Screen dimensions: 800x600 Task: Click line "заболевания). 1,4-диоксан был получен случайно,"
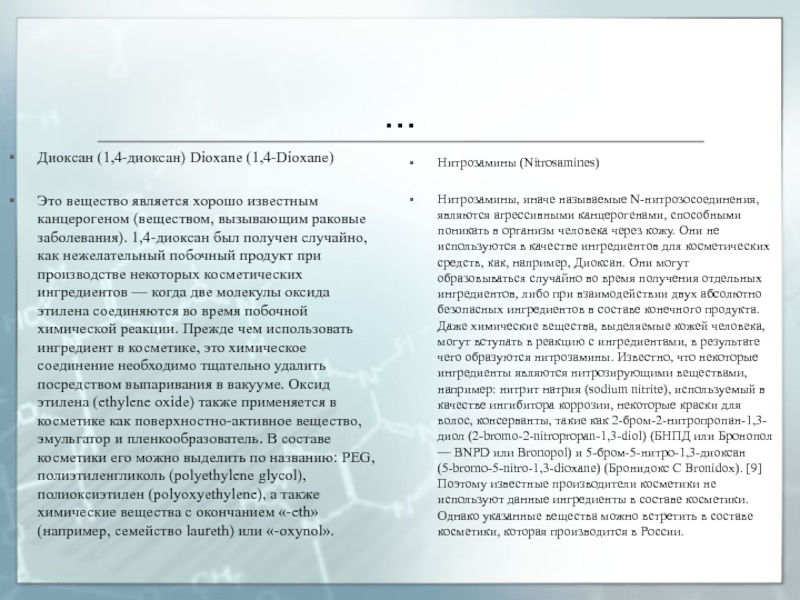[x=202, y=238]
